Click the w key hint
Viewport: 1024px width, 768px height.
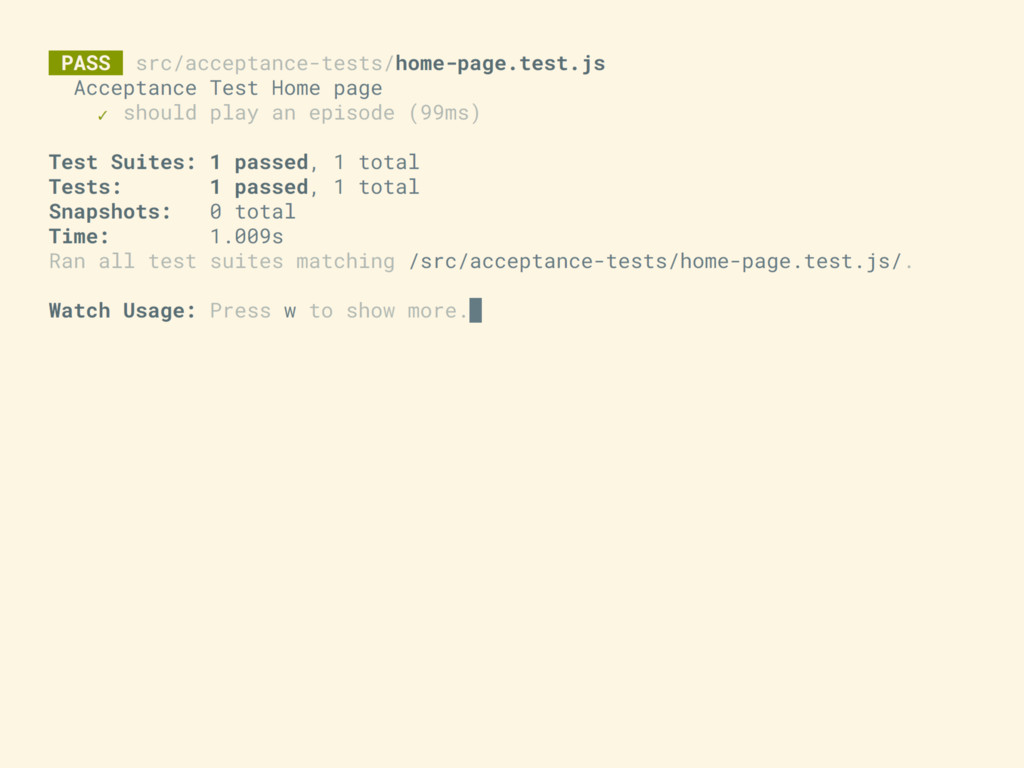click(290, 312)
